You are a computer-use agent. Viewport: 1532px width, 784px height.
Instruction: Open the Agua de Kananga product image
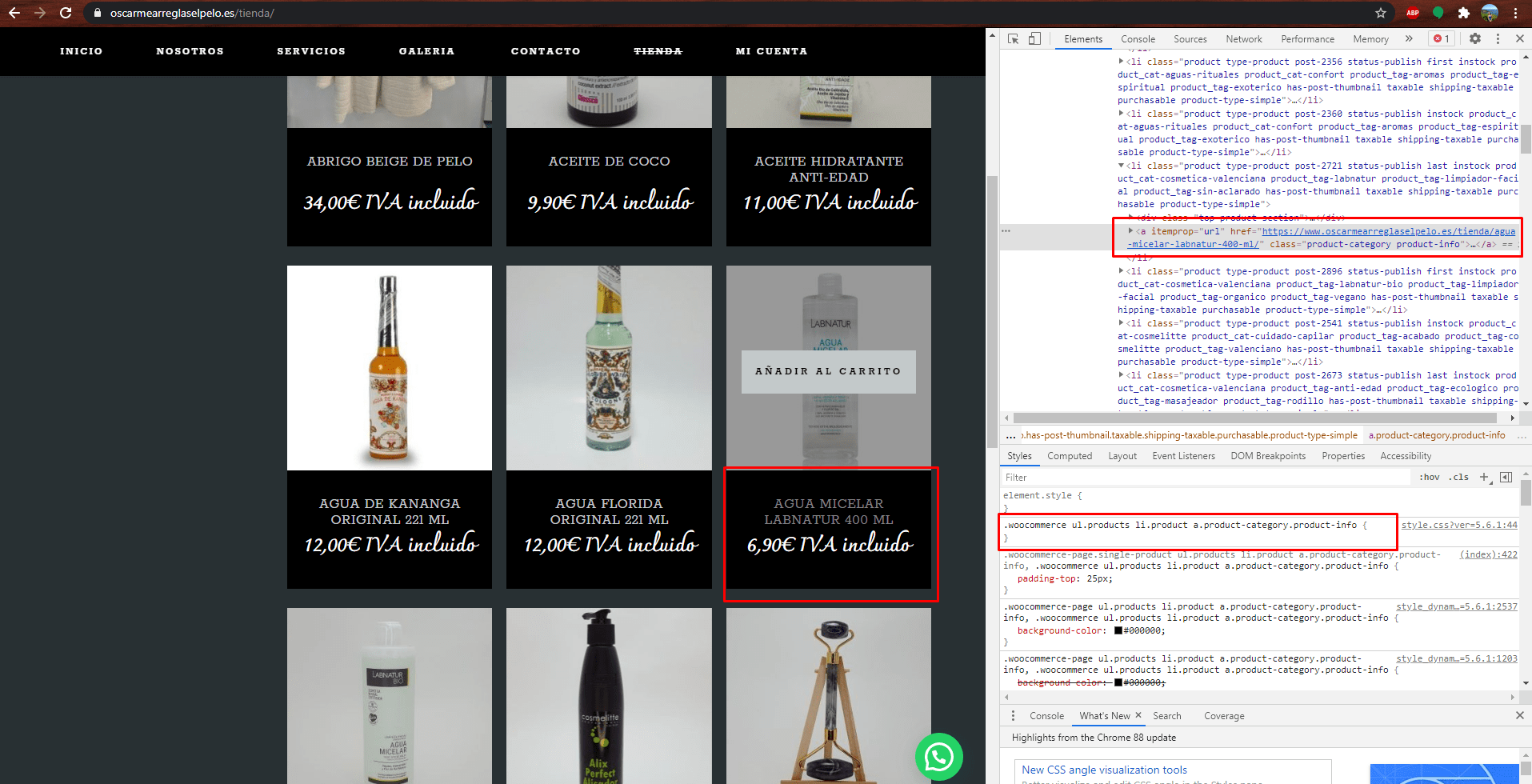(390, 368)
